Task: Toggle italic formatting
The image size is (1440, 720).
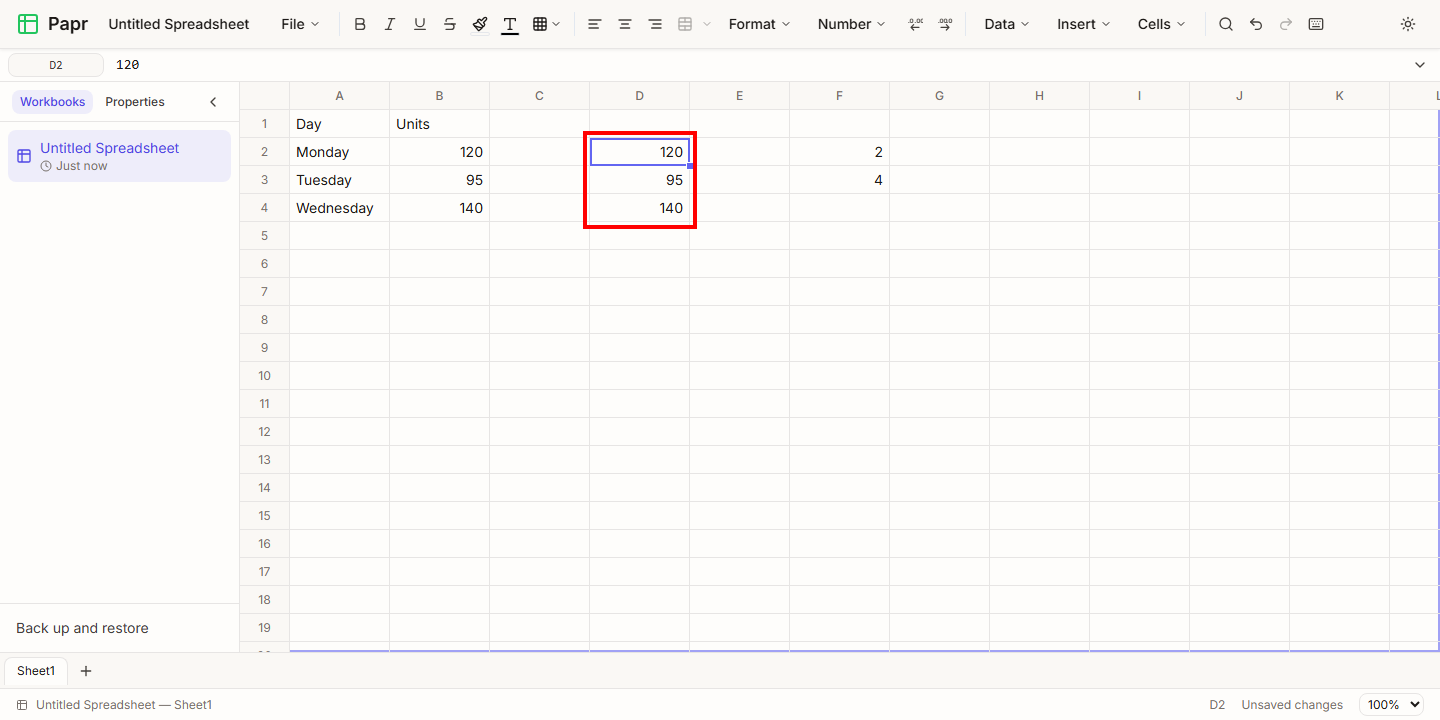Action: pos(390,24)
